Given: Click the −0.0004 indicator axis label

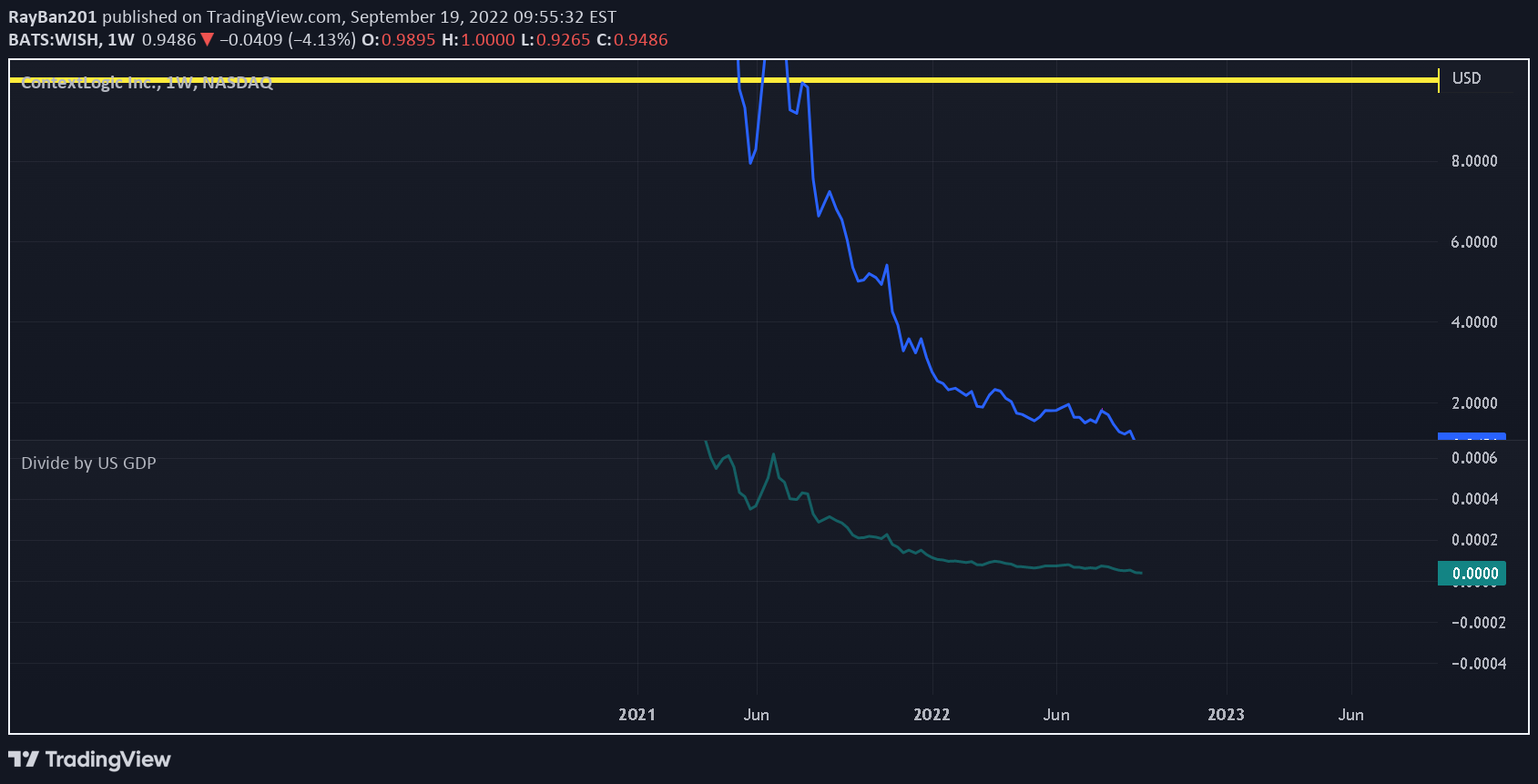Looking at the screenshot, I should coord(1478,664).
